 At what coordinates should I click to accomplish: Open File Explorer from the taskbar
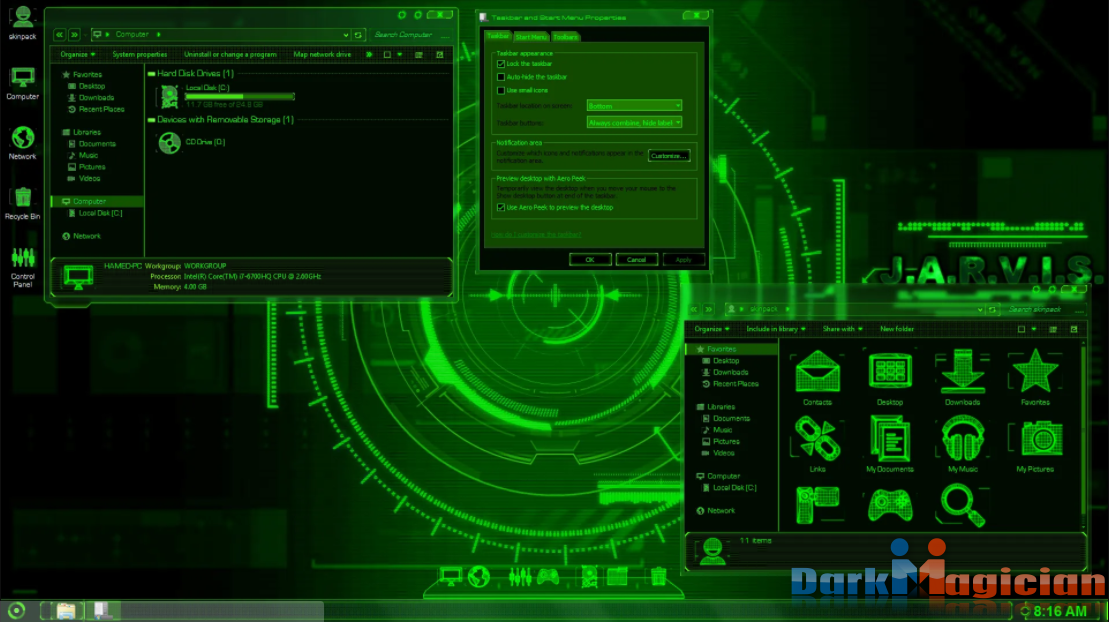point(66,611)
